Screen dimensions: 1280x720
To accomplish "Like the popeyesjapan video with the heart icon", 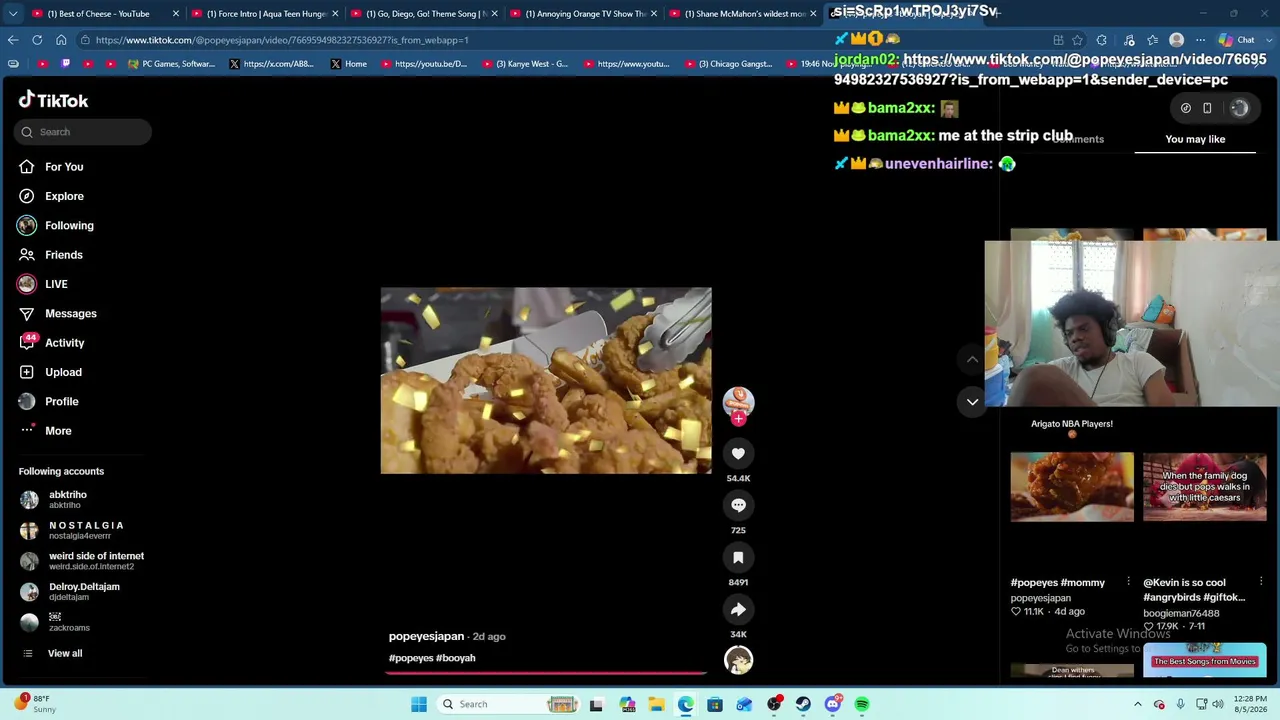I will point(738,453).
